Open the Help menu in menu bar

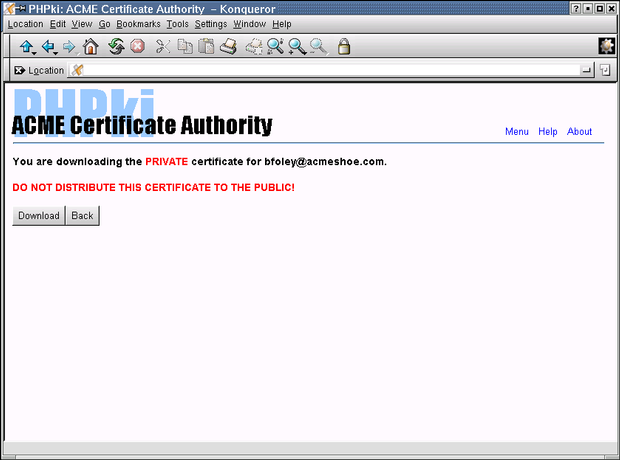tap(282, 24)
